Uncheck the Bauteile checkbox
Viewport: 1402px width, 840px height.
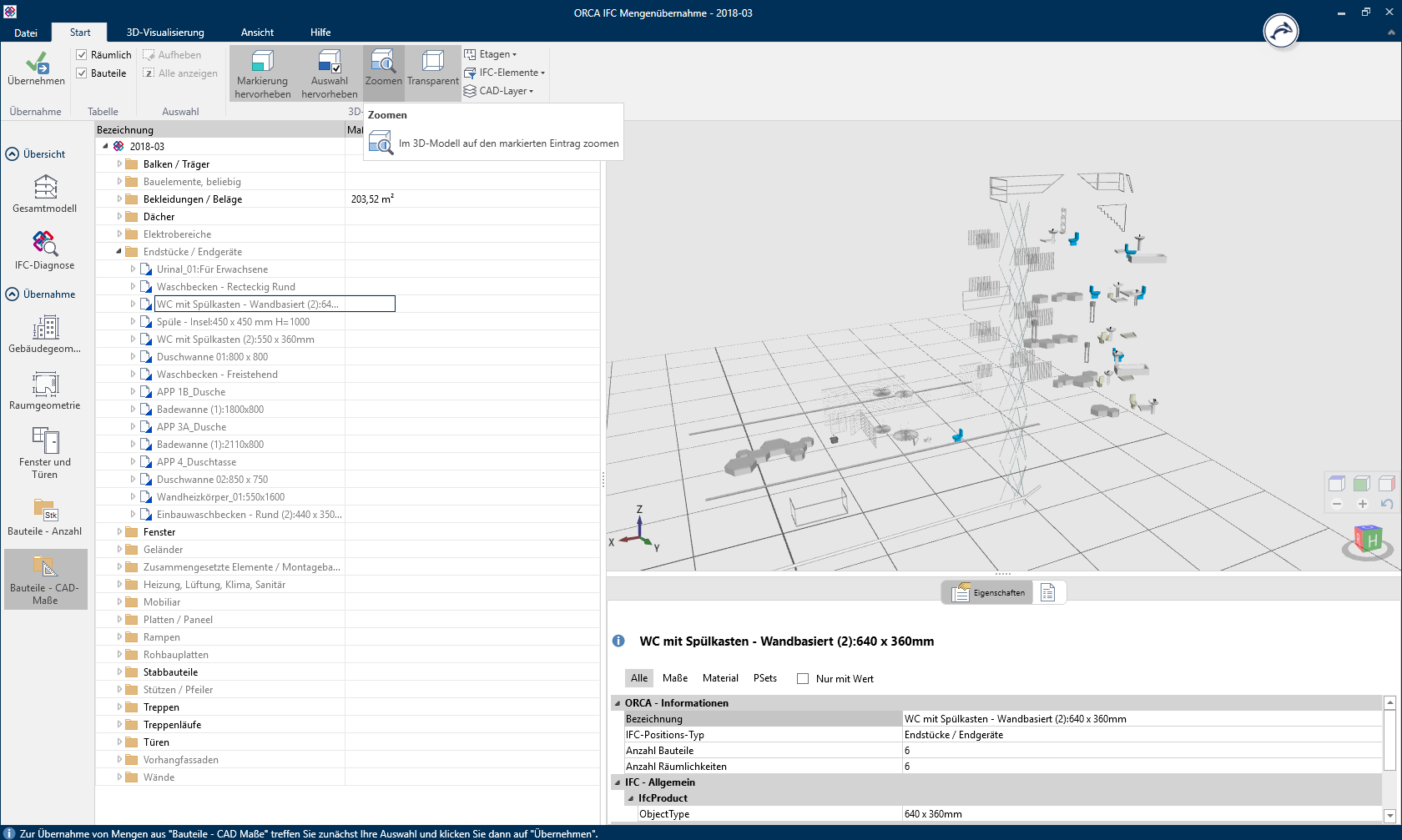[x=82, y=73]
